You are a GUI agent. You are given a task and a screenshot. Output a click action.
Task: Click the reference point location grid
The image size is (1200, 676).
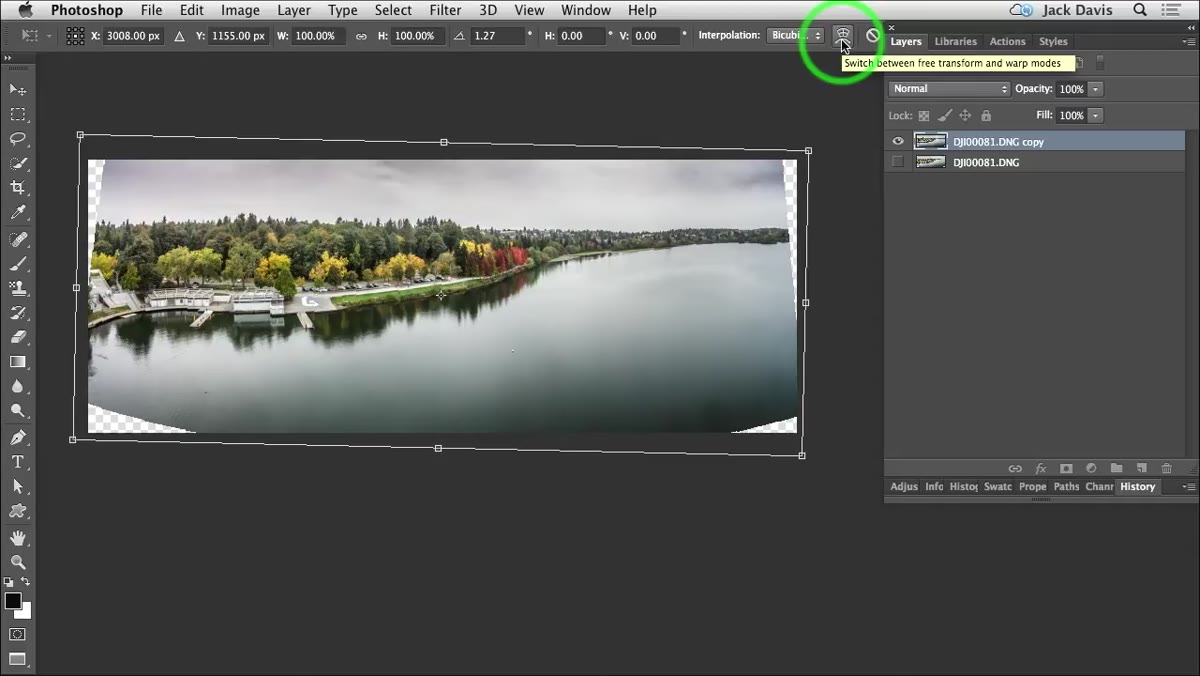click(75, 35)
